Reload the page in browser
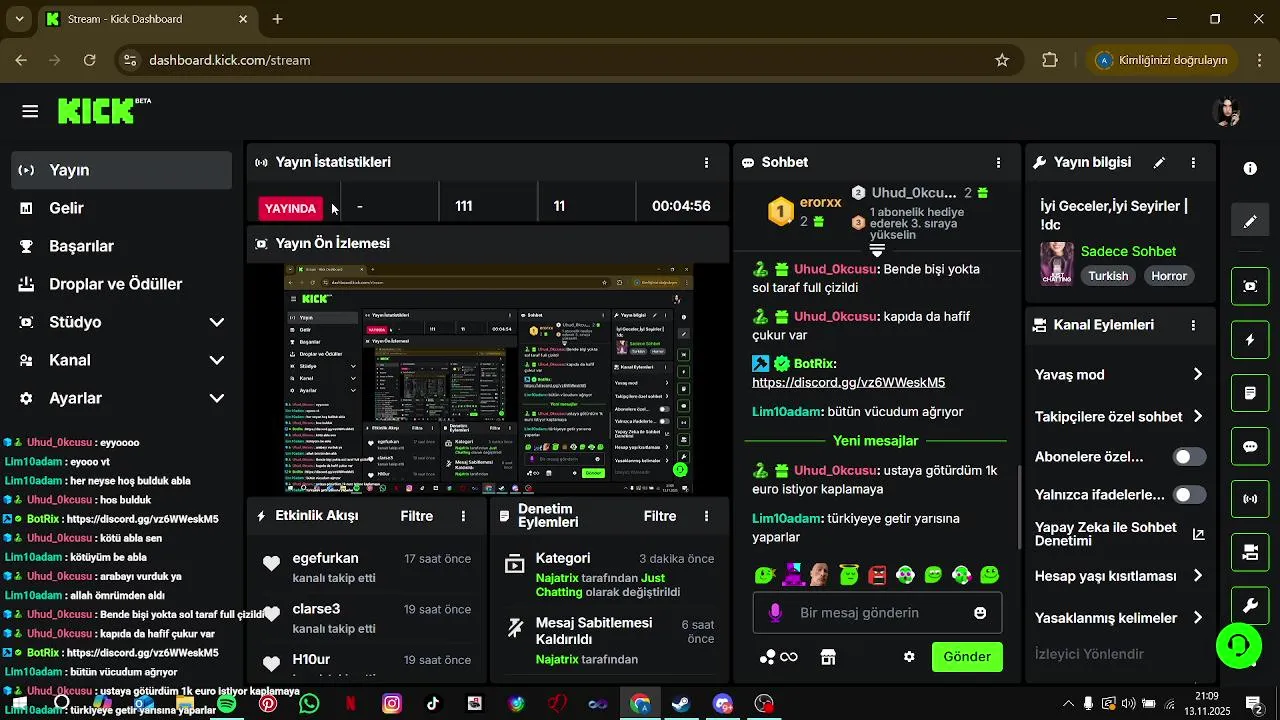Screen dimensions: 1280x720 pos(90,60)
